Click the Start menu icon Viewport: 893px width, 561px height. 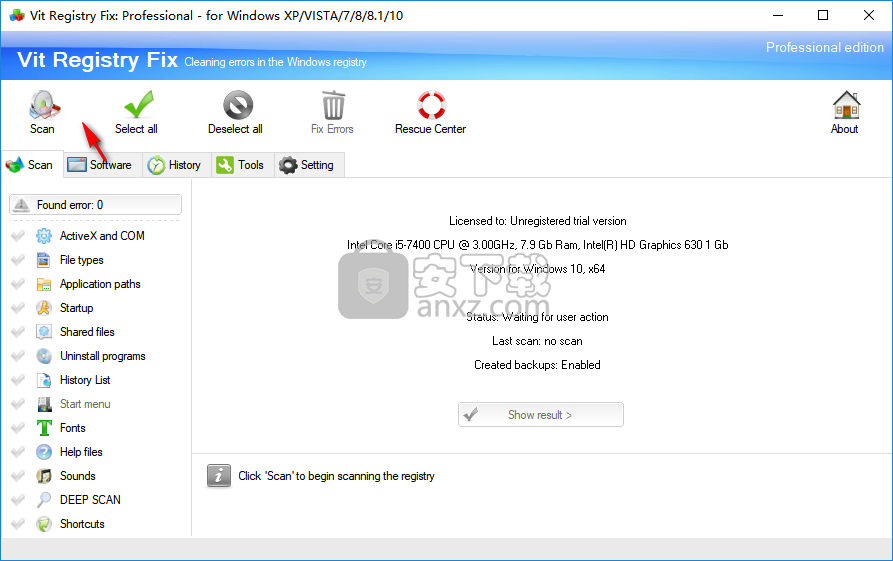44,404
